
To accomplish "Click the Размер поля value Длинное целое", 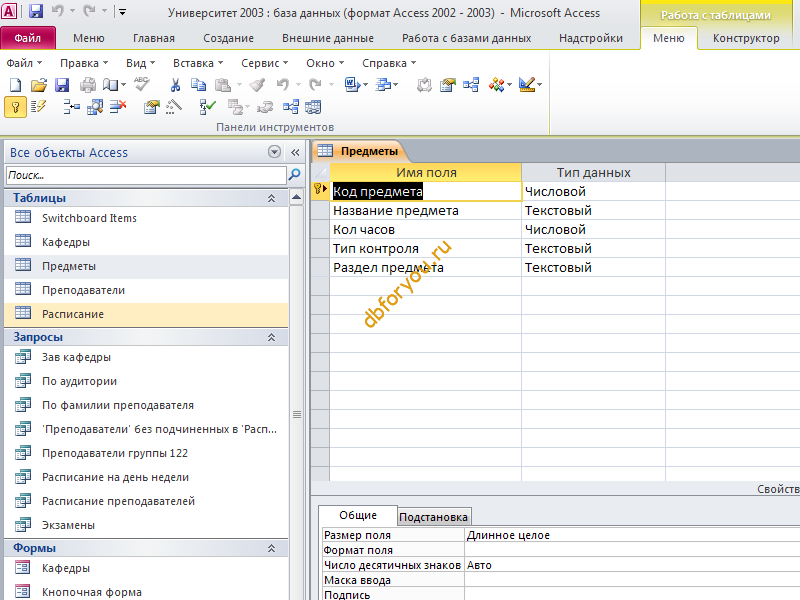I will (x=632, y=535).
